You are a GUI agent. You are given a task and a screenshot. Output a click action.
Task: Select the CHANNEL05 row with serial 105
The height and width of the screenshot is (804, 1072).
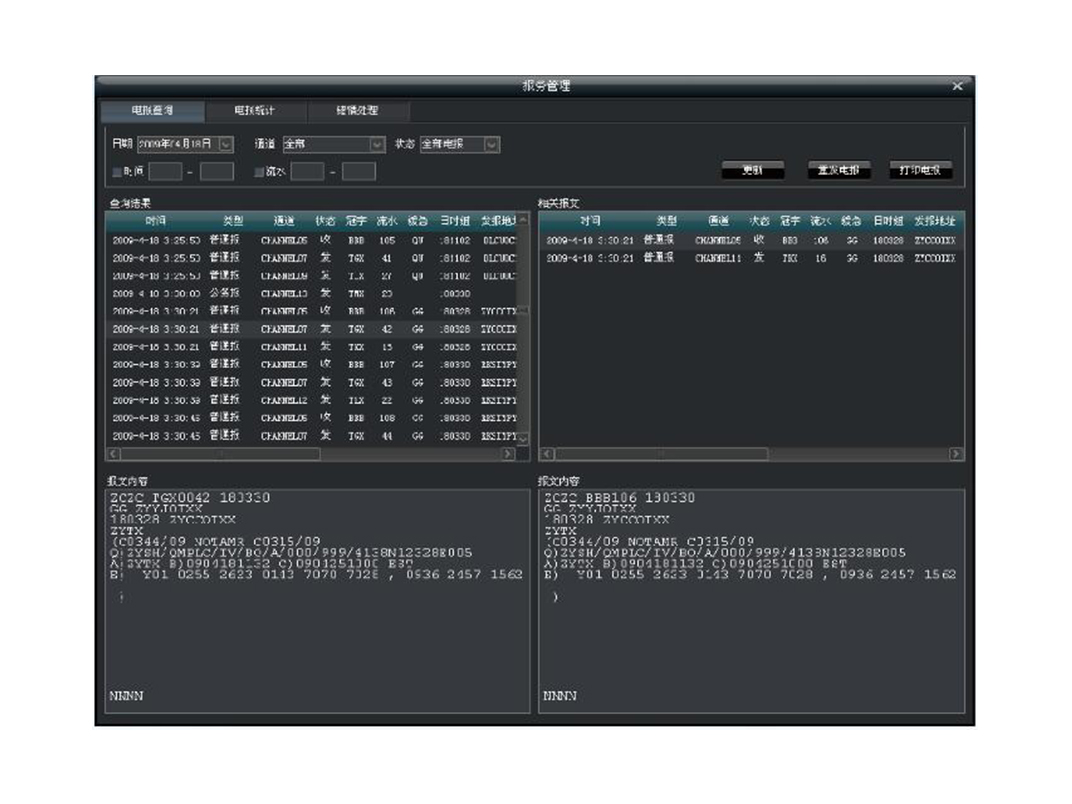pyautogui.click(x=312, y=241)
